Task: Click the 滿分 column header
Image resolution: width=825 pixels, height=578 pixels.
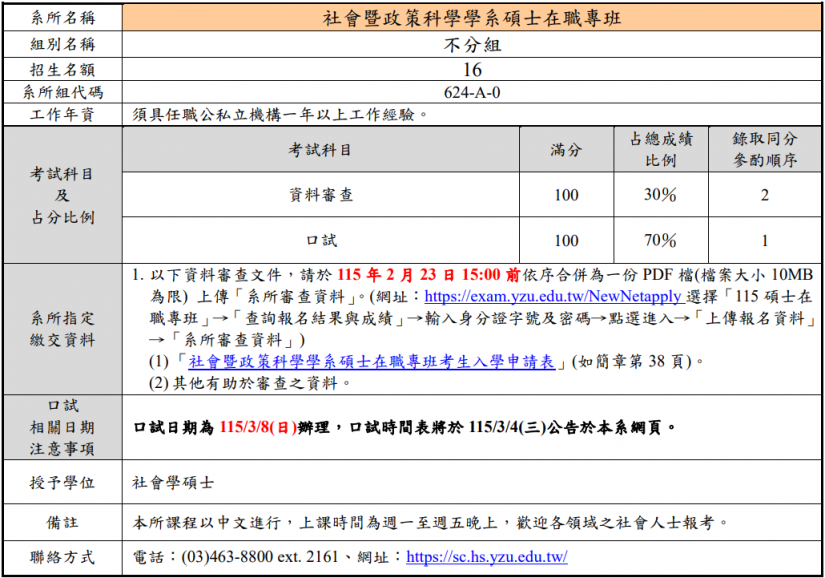Action: click(566, 150)
